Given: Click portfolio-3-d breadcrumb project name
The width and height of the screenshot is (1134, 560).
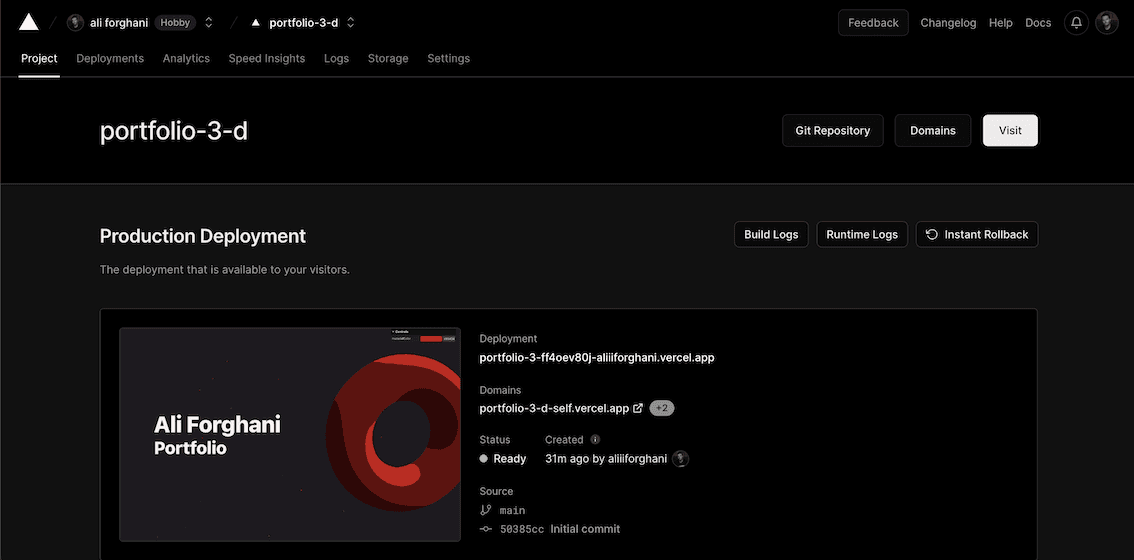Looking at the screenshot, I should pos(304,22).
